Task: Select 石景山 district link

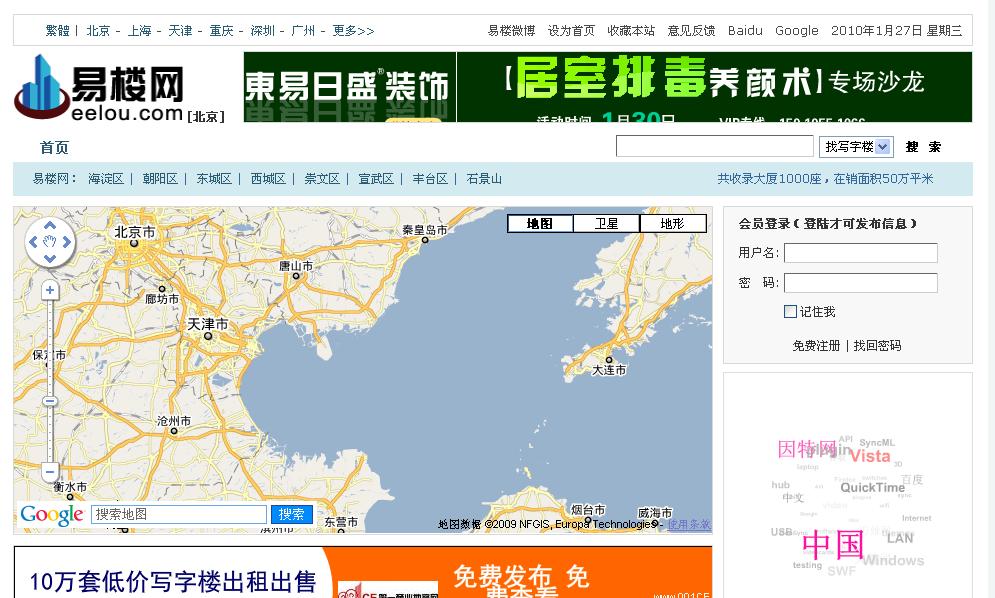Action: click(484, 179)
